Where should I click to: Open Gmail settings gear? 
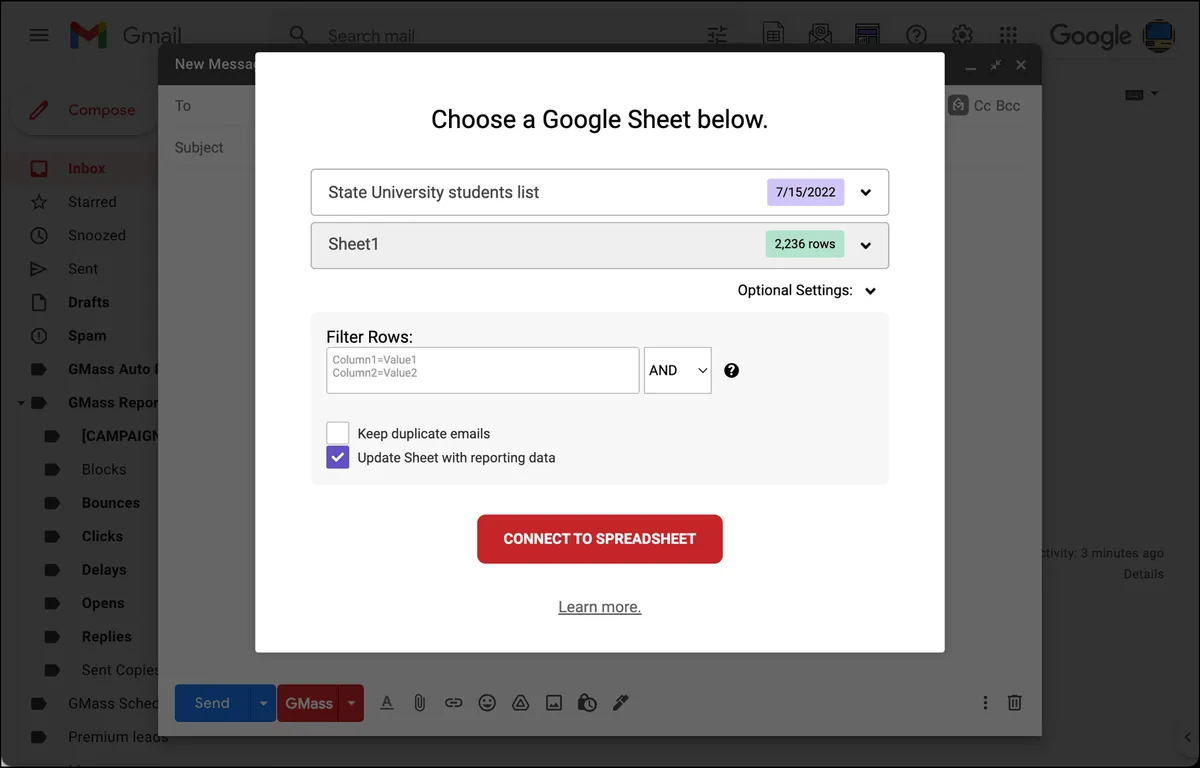click(962, 35)
